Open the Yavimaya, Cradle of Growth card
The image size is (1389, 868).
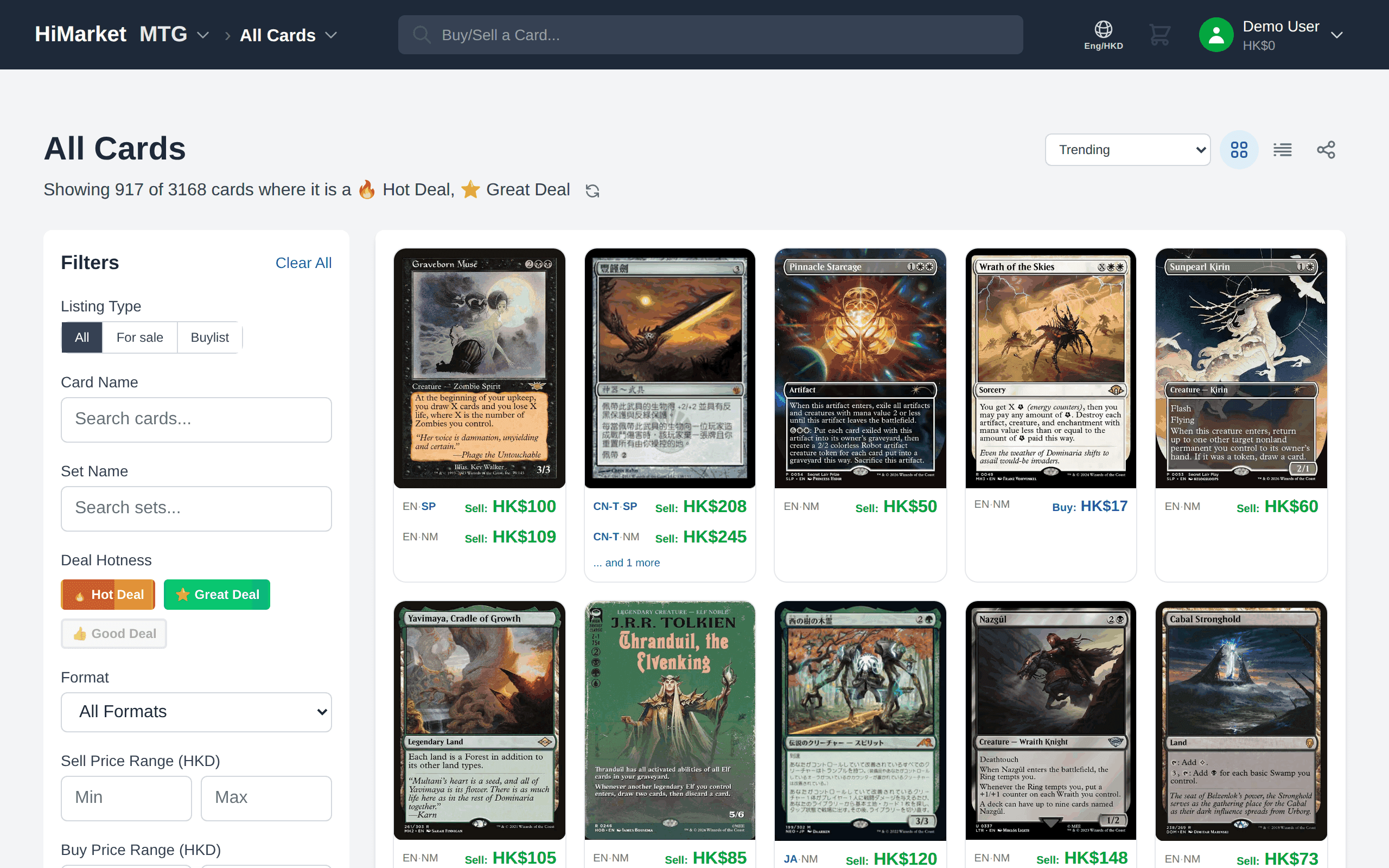479,720
